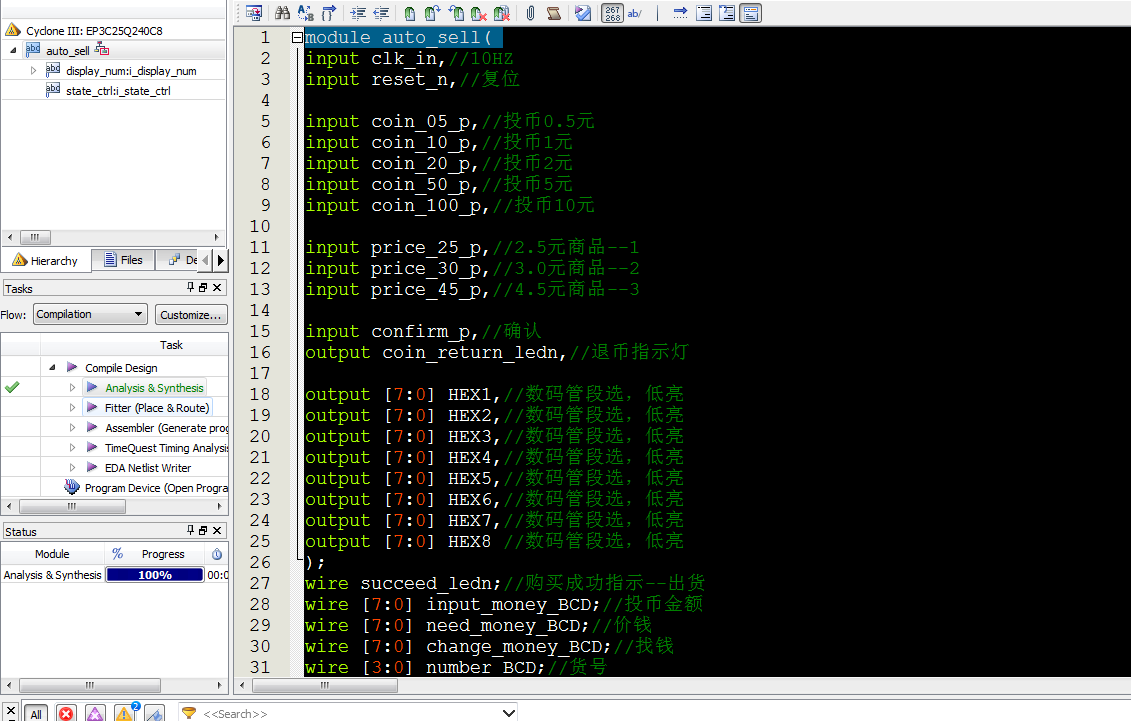Viewport: 1131px width, 721px height.
Task: Expand Analysis & Synthesis task
Action: [x=72, y=388]
